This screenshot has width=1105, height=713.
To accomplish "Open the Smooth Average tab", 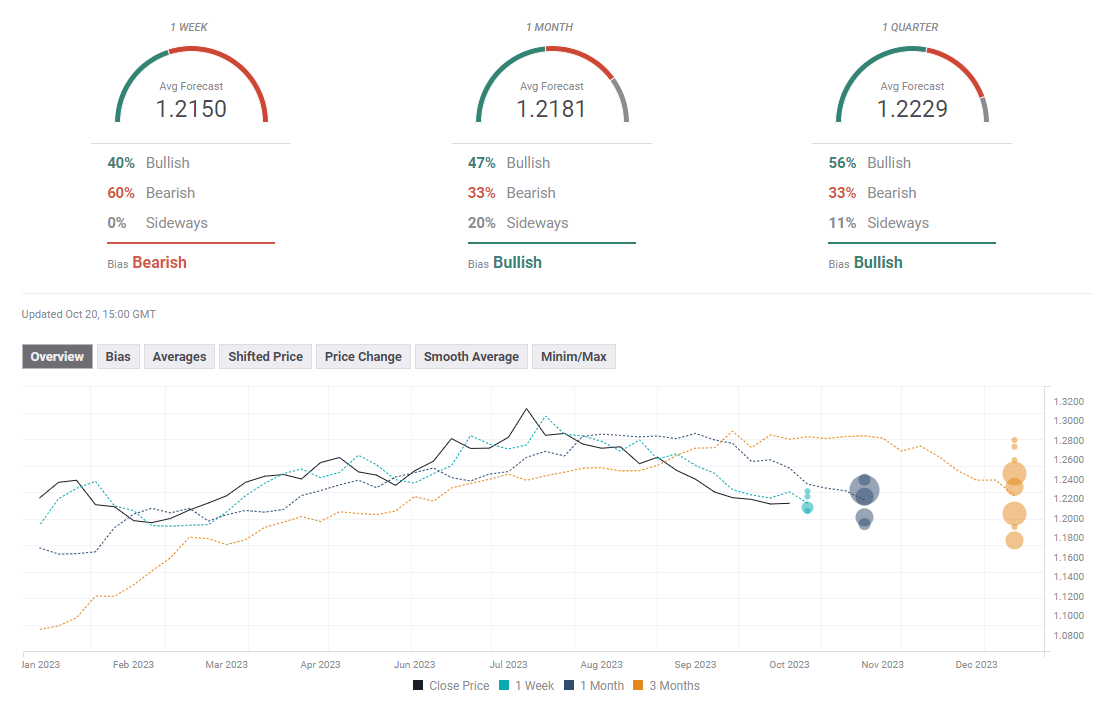I will pos(471,357).
